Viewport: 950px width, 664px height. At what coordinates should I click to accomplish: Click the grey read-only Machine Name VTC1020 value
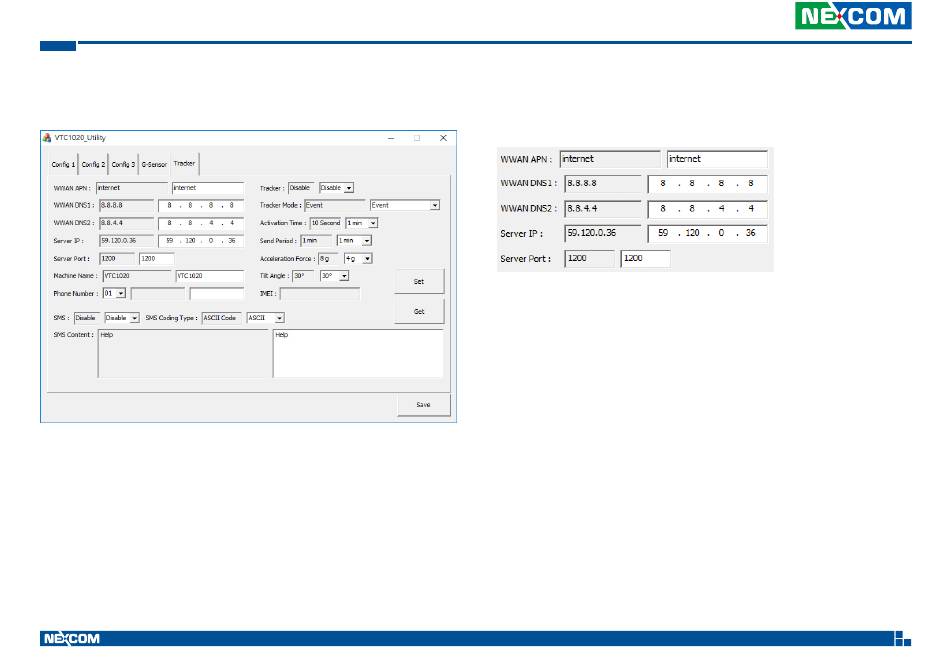pos(137,276)
